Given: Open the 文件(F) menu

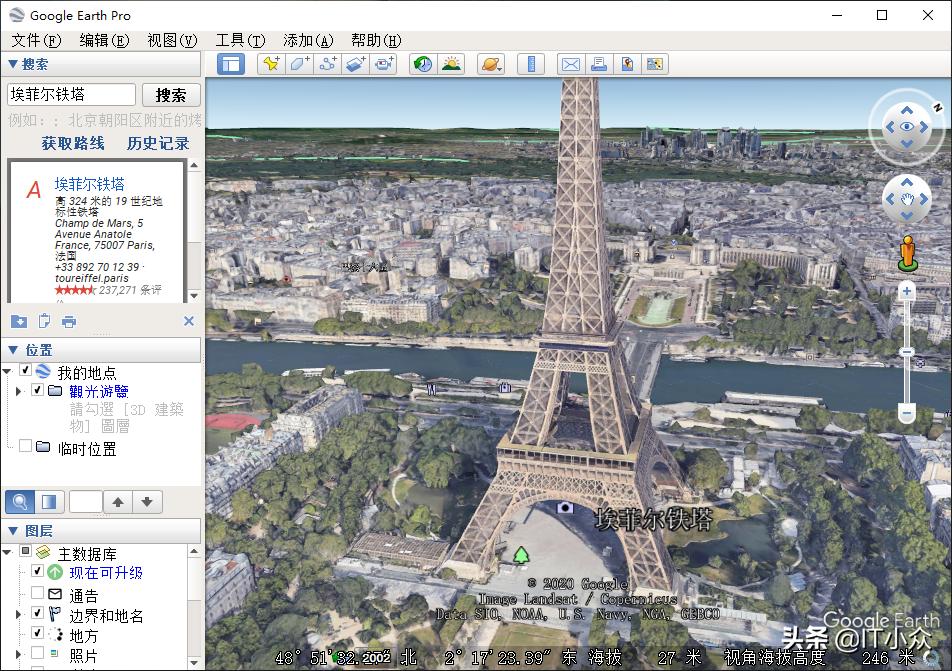Looking at the screenshot, I should click(x=36, y=41).
